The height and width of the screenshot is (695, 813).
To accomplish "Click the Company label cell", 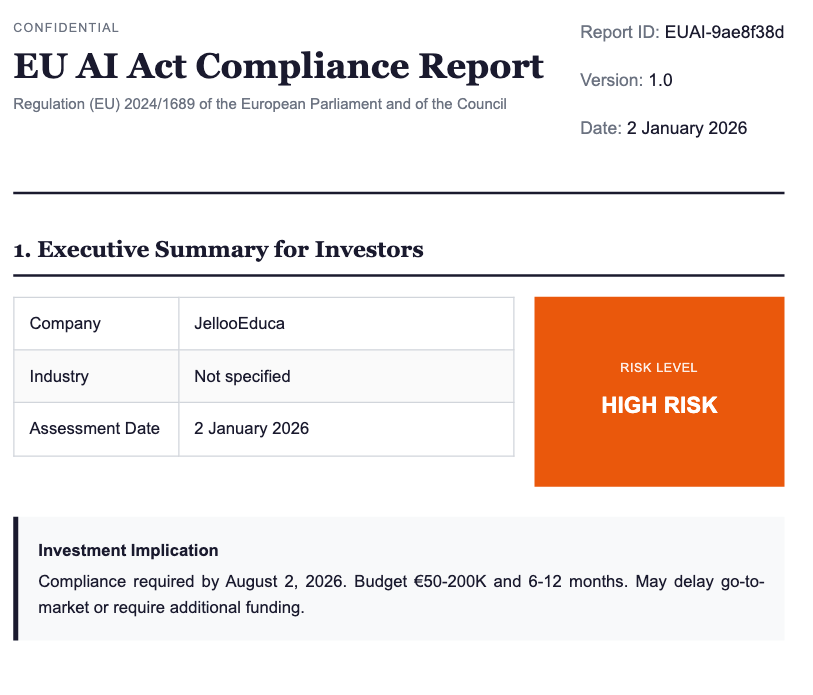I will pos(65,323).
